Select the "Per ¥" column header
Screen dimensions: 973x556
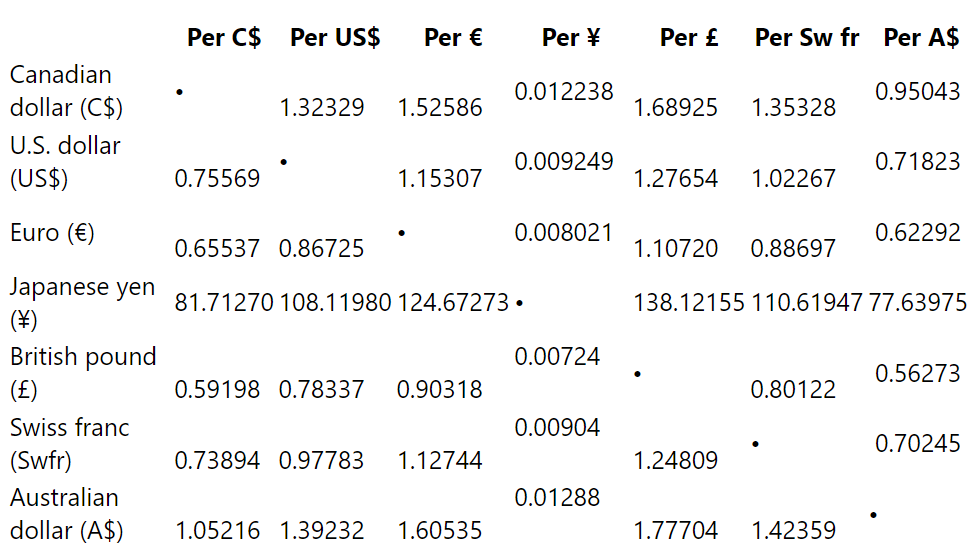click(x=571, y=38)
